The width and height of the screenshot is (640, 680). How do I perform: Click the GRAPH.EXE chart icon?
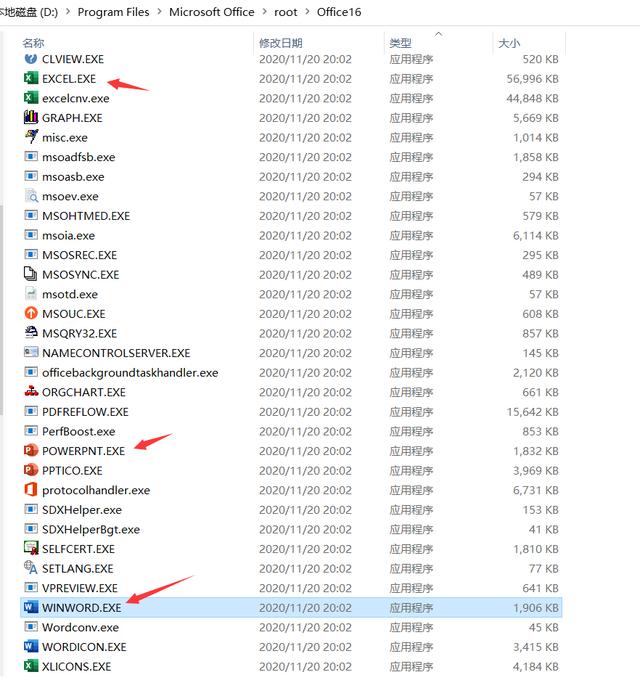(x=31, y=118)
